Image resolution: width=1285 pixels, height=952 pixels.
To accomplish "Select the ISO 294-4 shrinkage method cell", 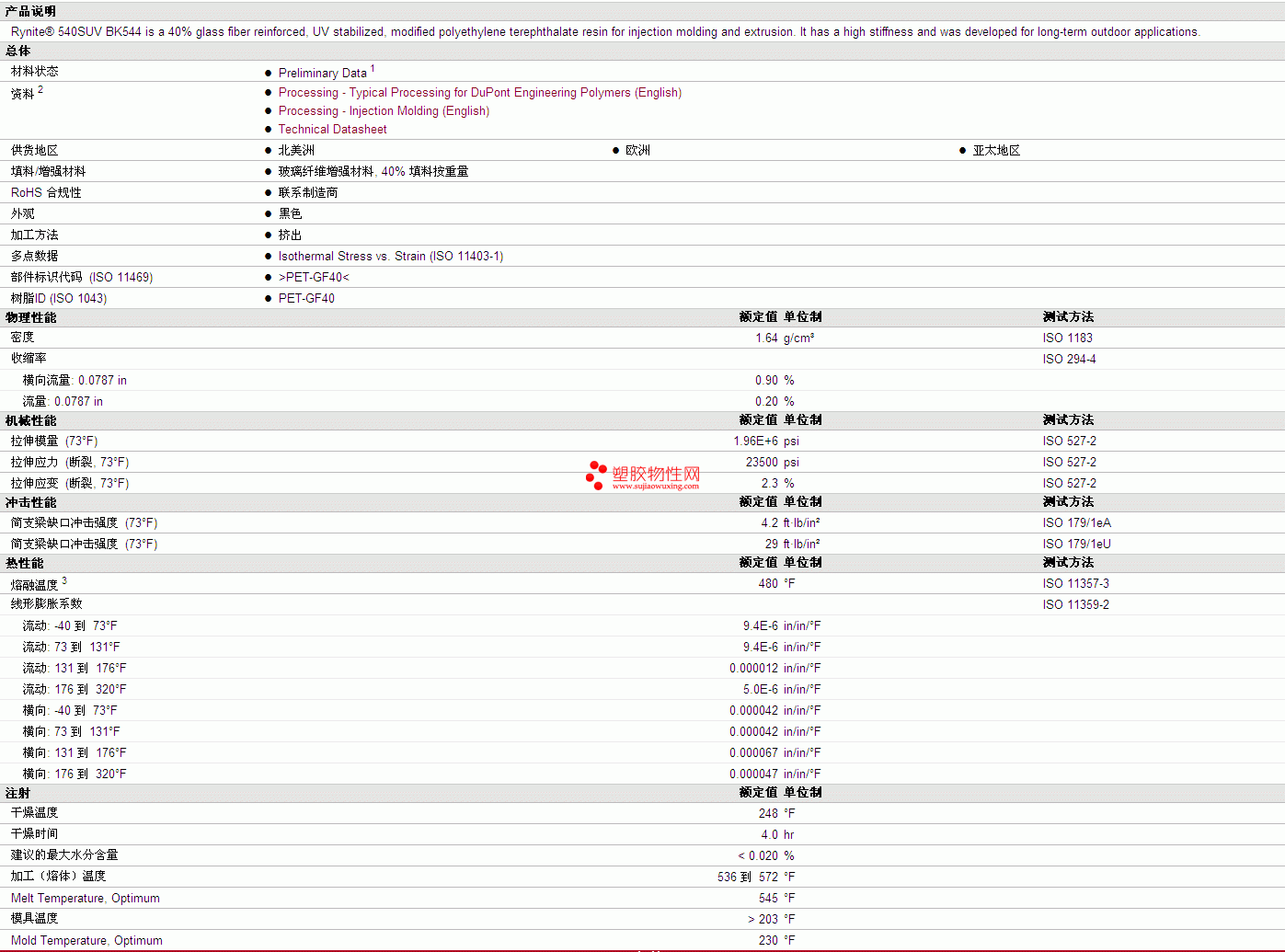I will click(1069, 360).
